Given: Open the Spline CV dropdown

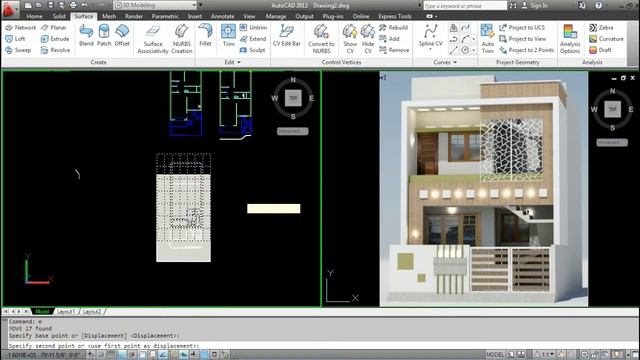Looking at the screenshot, I should pos(431,49).
